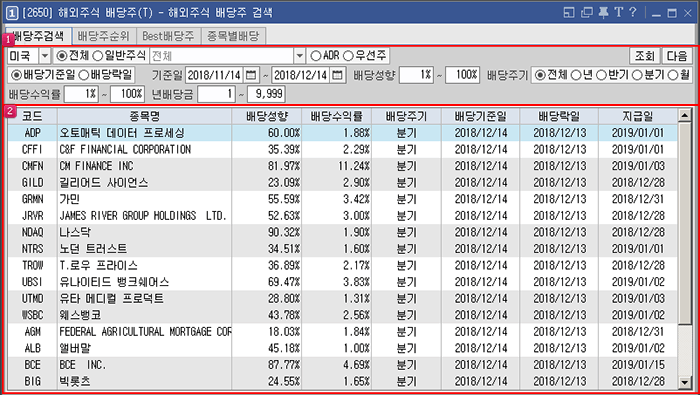Click the 년배당금 minimum field showing 1

(217, 94)
